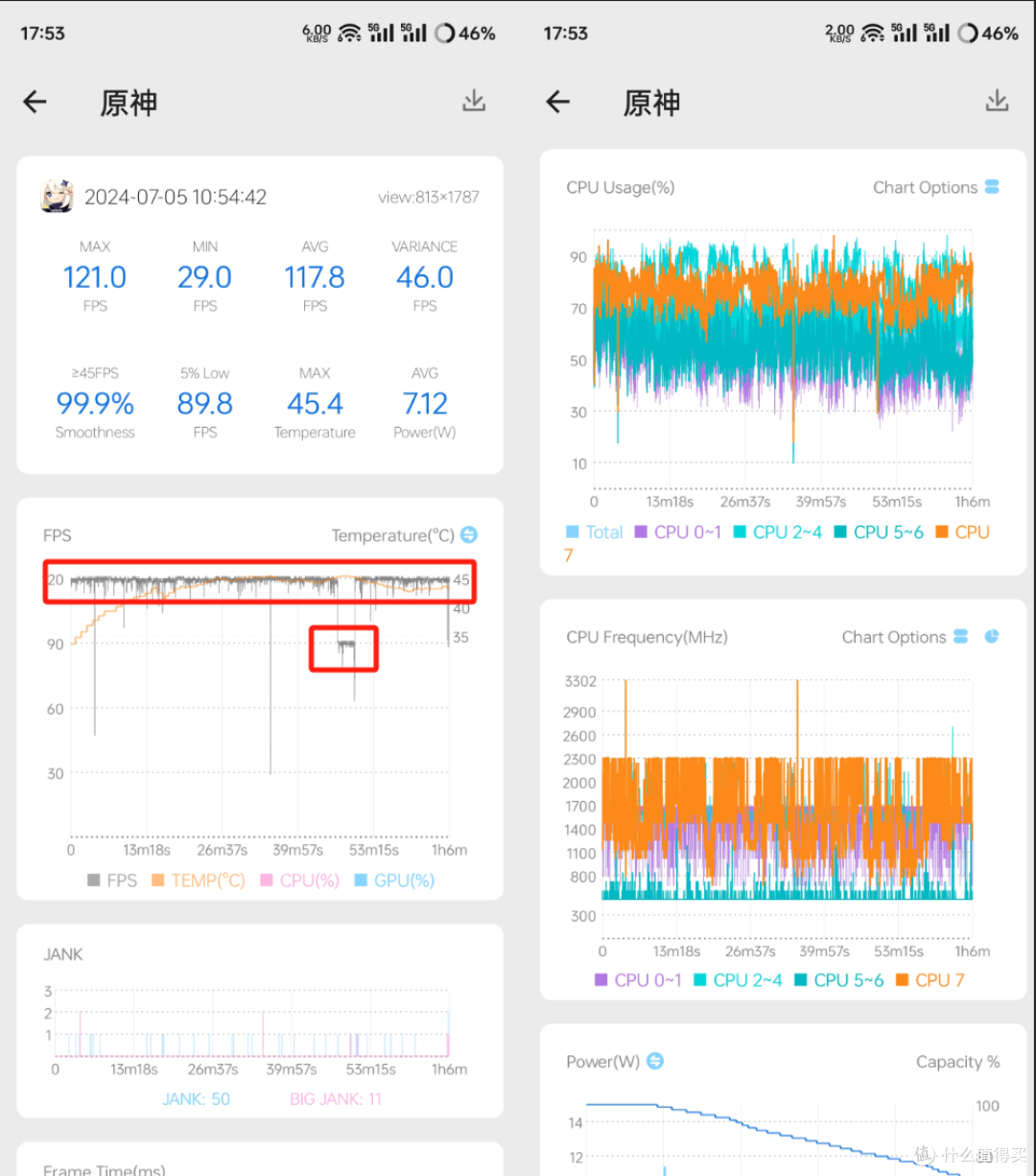The height and width of the screenshot is (1176, 1036).
Task: Tap the Capacity % label on the Power chart
Action: [957, 1062]
